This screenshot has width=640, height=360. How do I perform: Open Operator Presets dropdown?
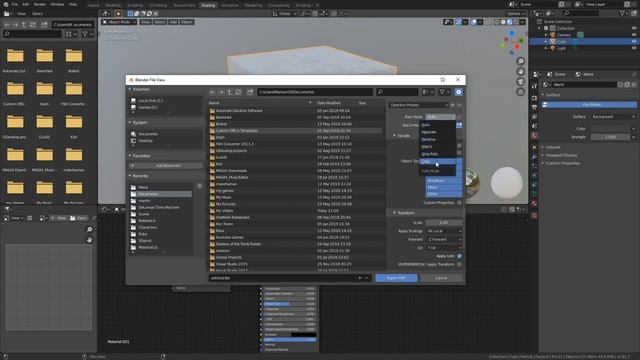[418, 105]
